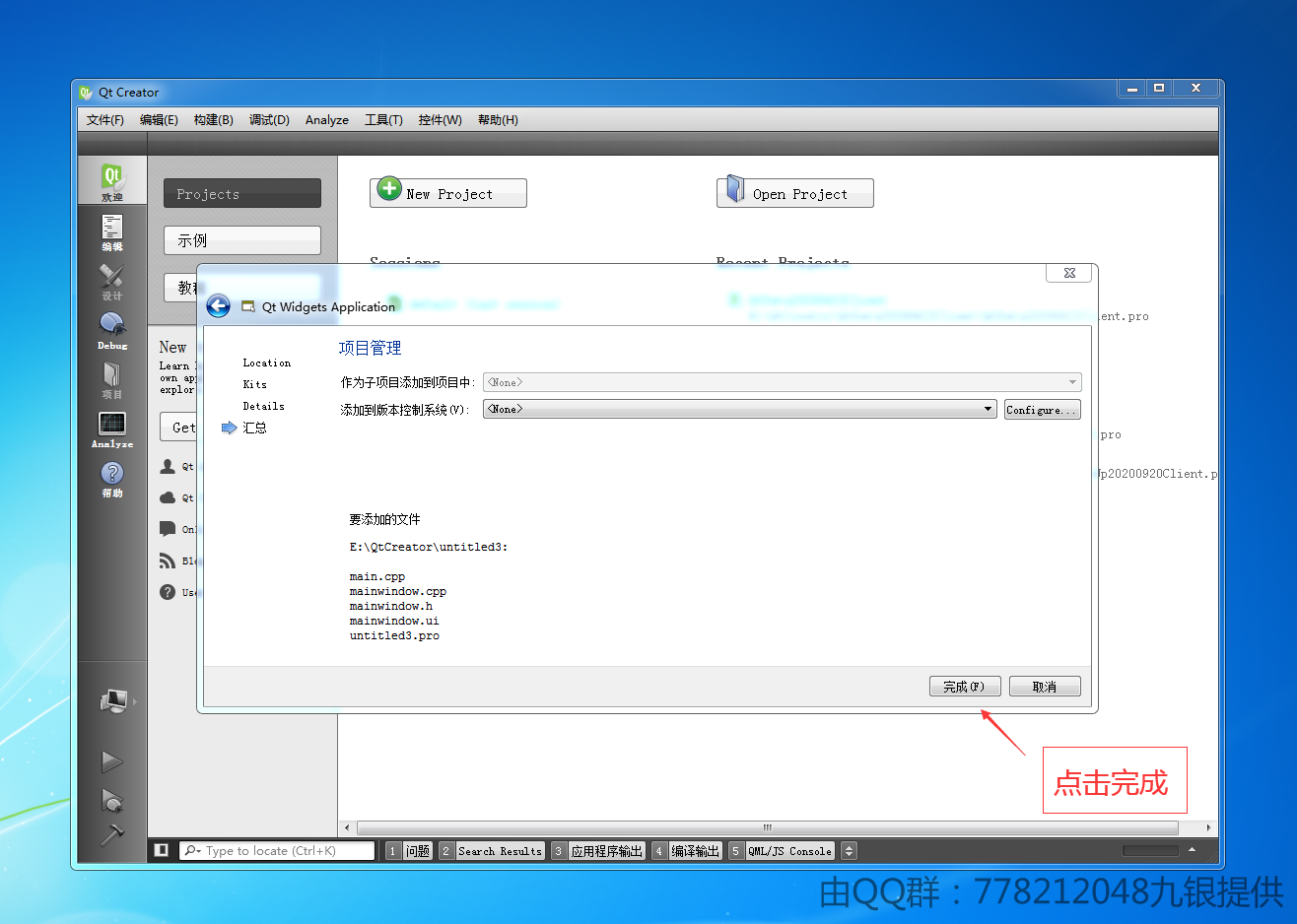Select the Projects welcome tab
This screenshot has width=1297, height=924.
(242, 193)
